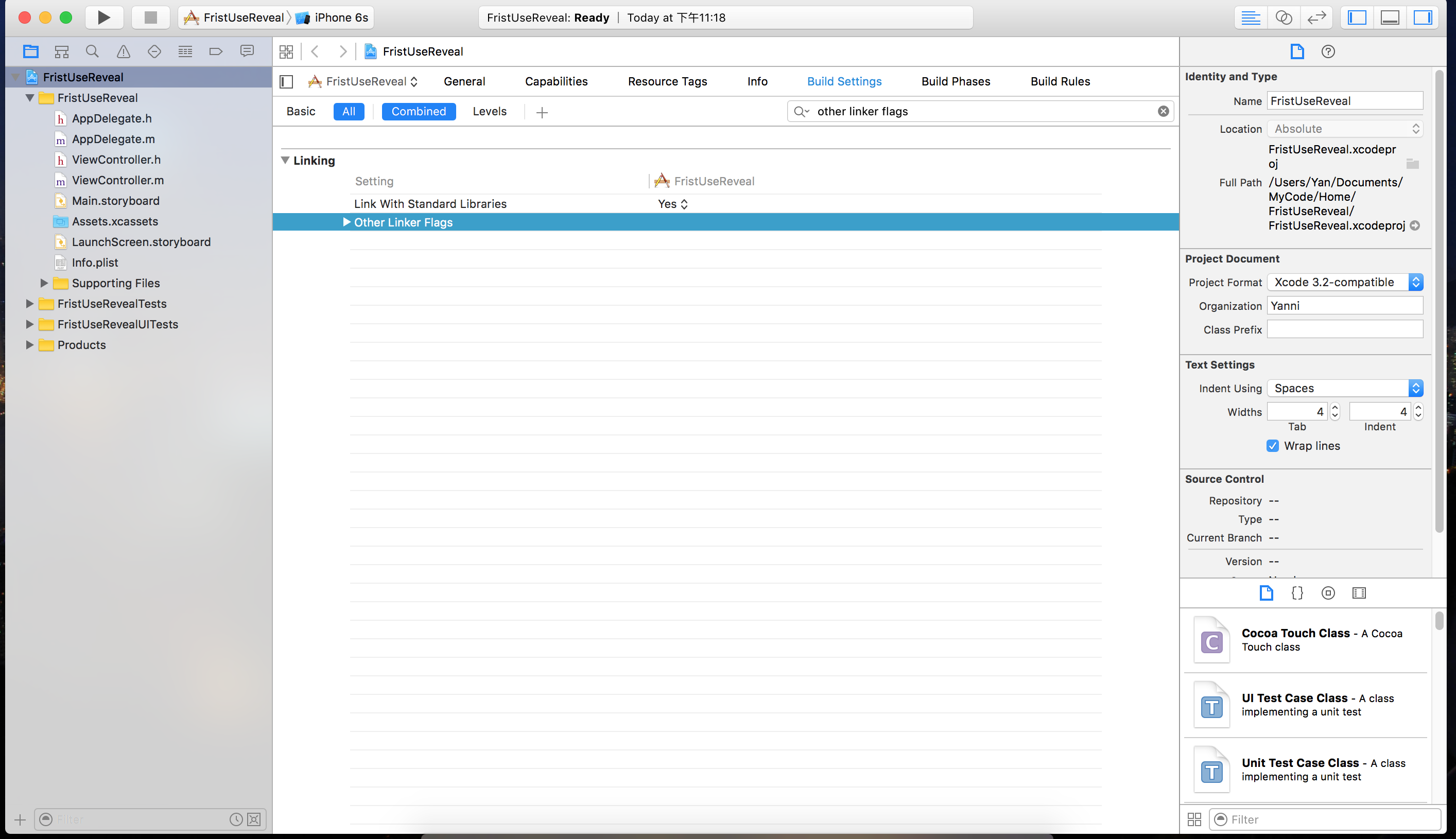Open the related items grid menu
The width and height of the screenshot is (1456, 839).
coord(286,51)
